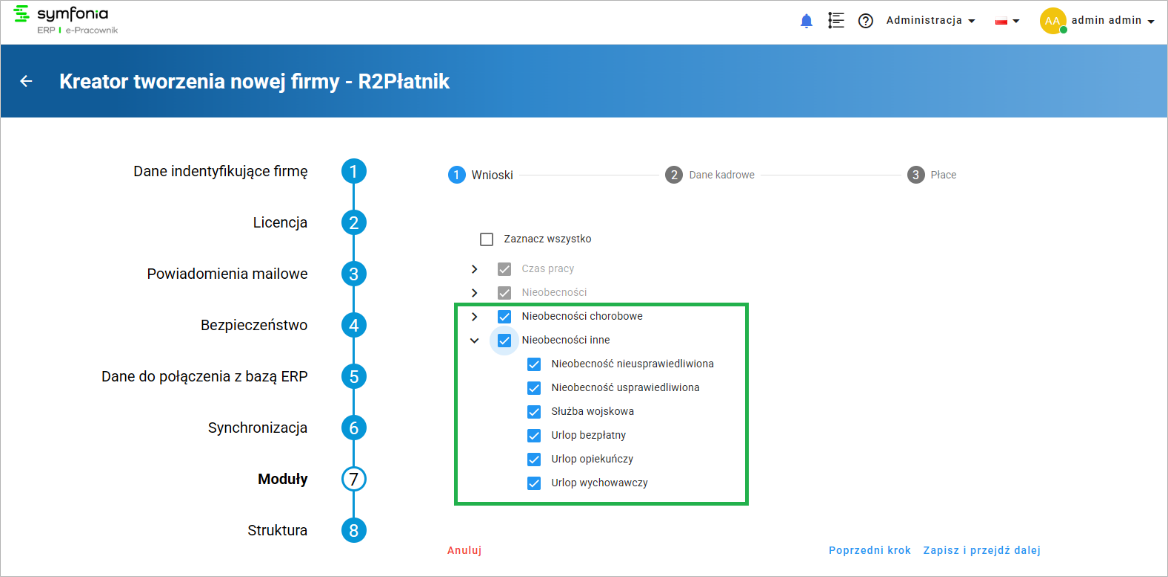Expand the Czas pracy group
1168x577 pixels.
[474, 269]
